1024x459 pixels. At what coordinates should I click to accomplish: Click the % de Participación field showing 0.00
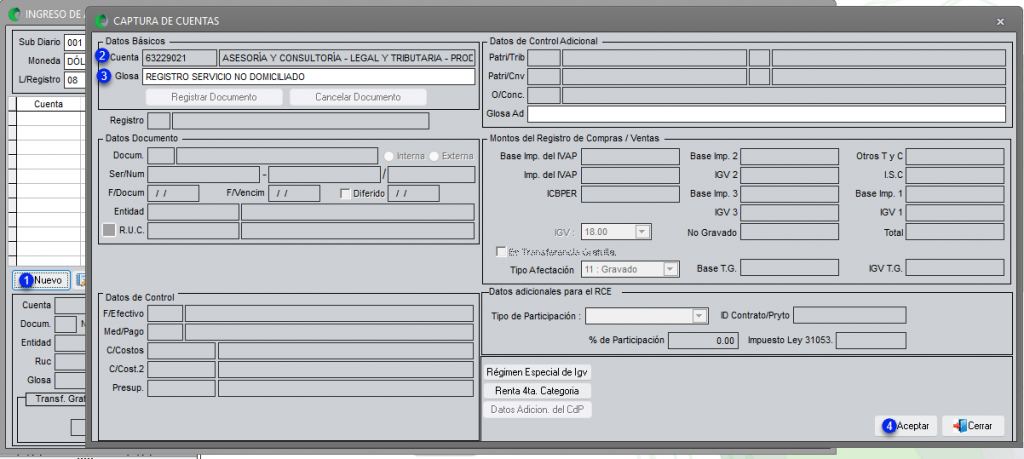click(703, 340)
